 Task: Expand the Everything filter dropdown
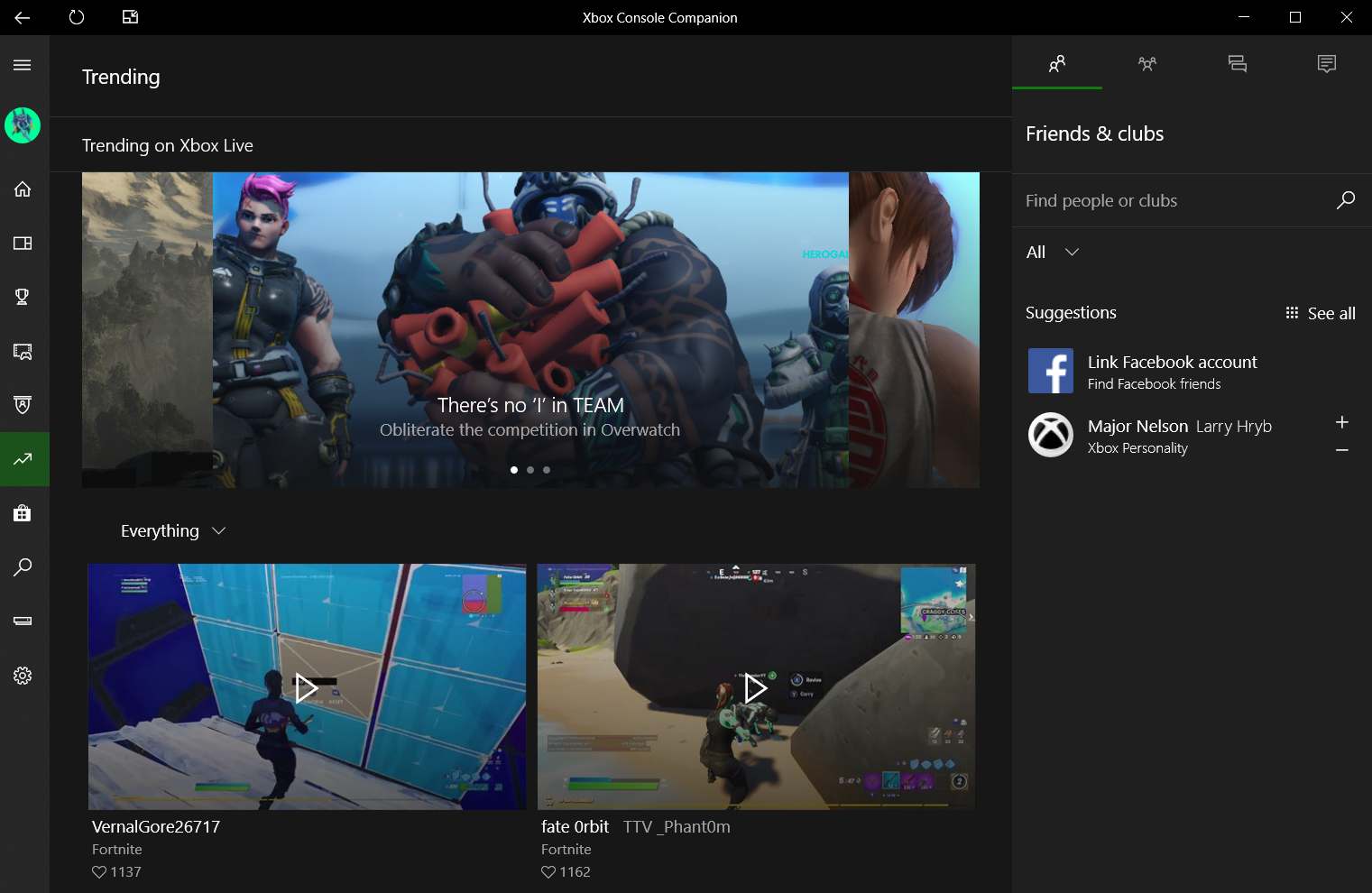(172, 531)
